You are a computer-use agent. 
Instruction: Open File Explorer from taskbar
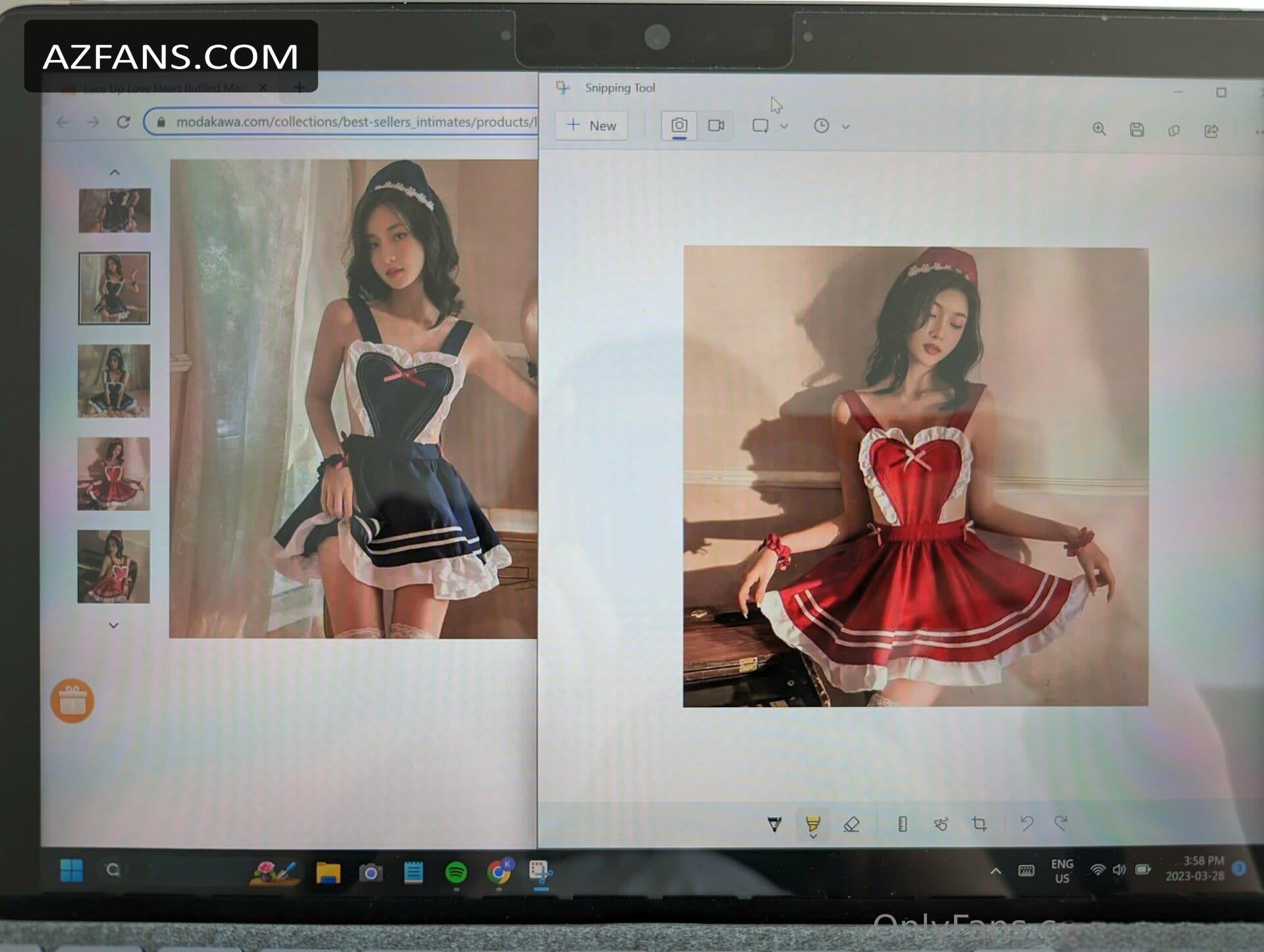[x=328, y=873]
